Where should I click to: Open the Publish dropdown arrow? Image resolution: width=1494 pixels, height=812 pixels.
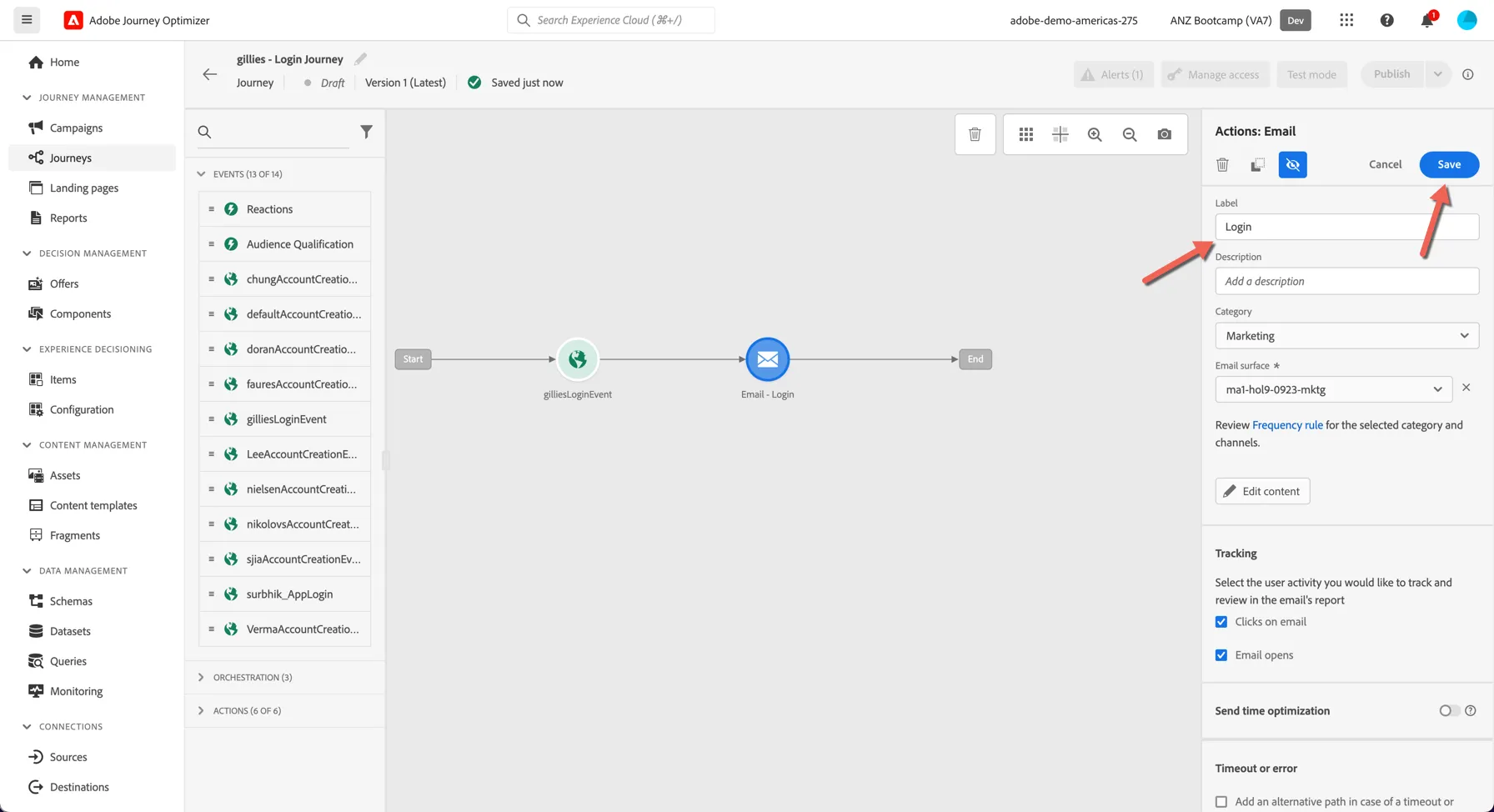[1437, 74]
